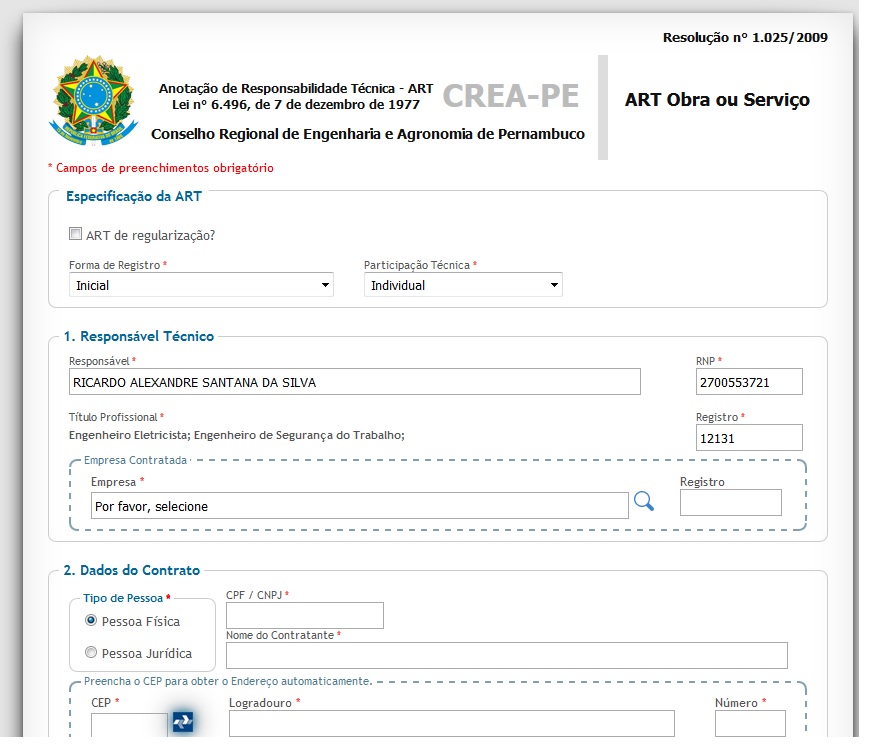Click the Empresa Contratada Registro field
The image size is (872, 753).
point(730,503)
